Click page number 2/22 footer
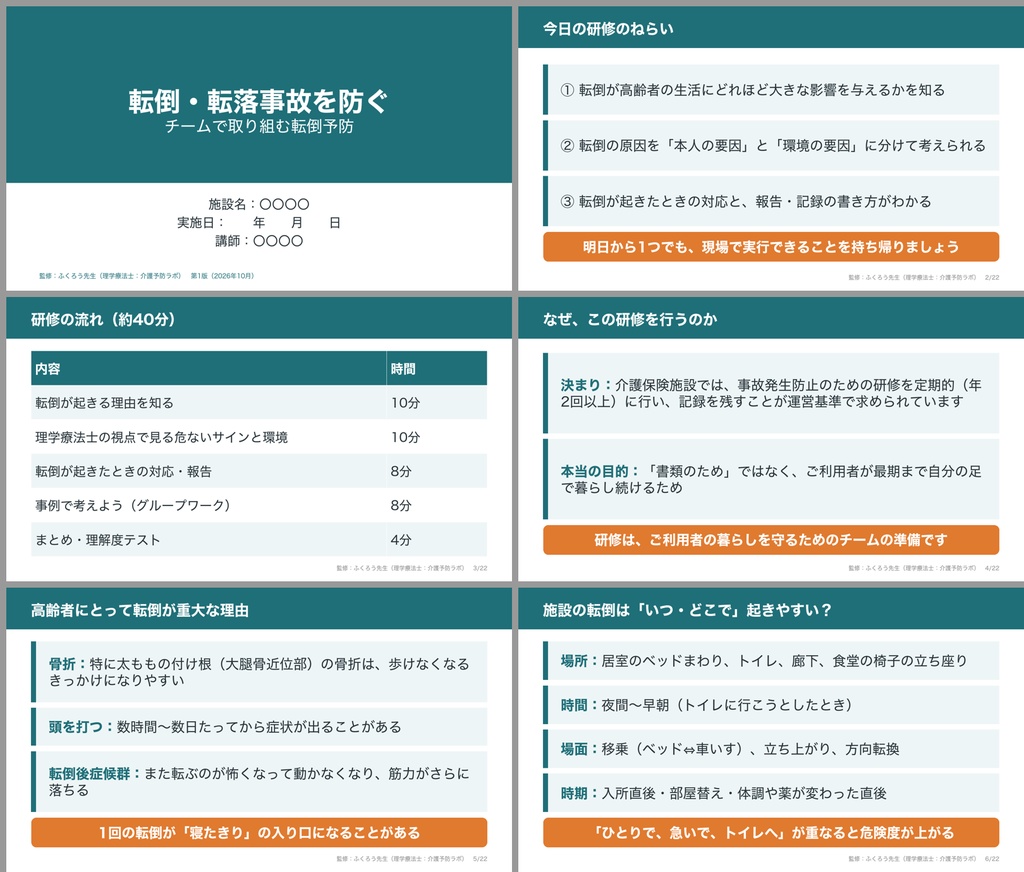The width and height of the screenshot is (1024, 872). pos(991,278)
